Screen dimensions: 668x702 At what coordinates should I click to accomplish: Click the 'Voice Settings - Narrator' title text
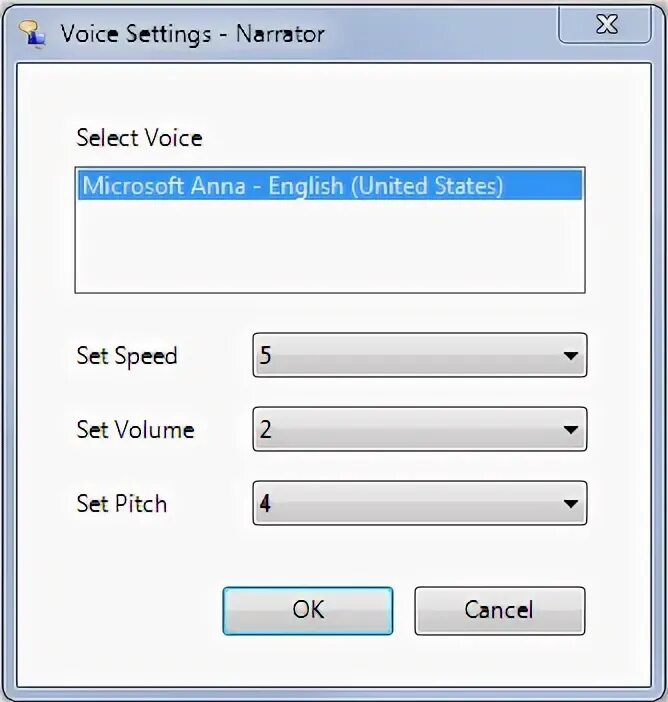pos(193,34)
